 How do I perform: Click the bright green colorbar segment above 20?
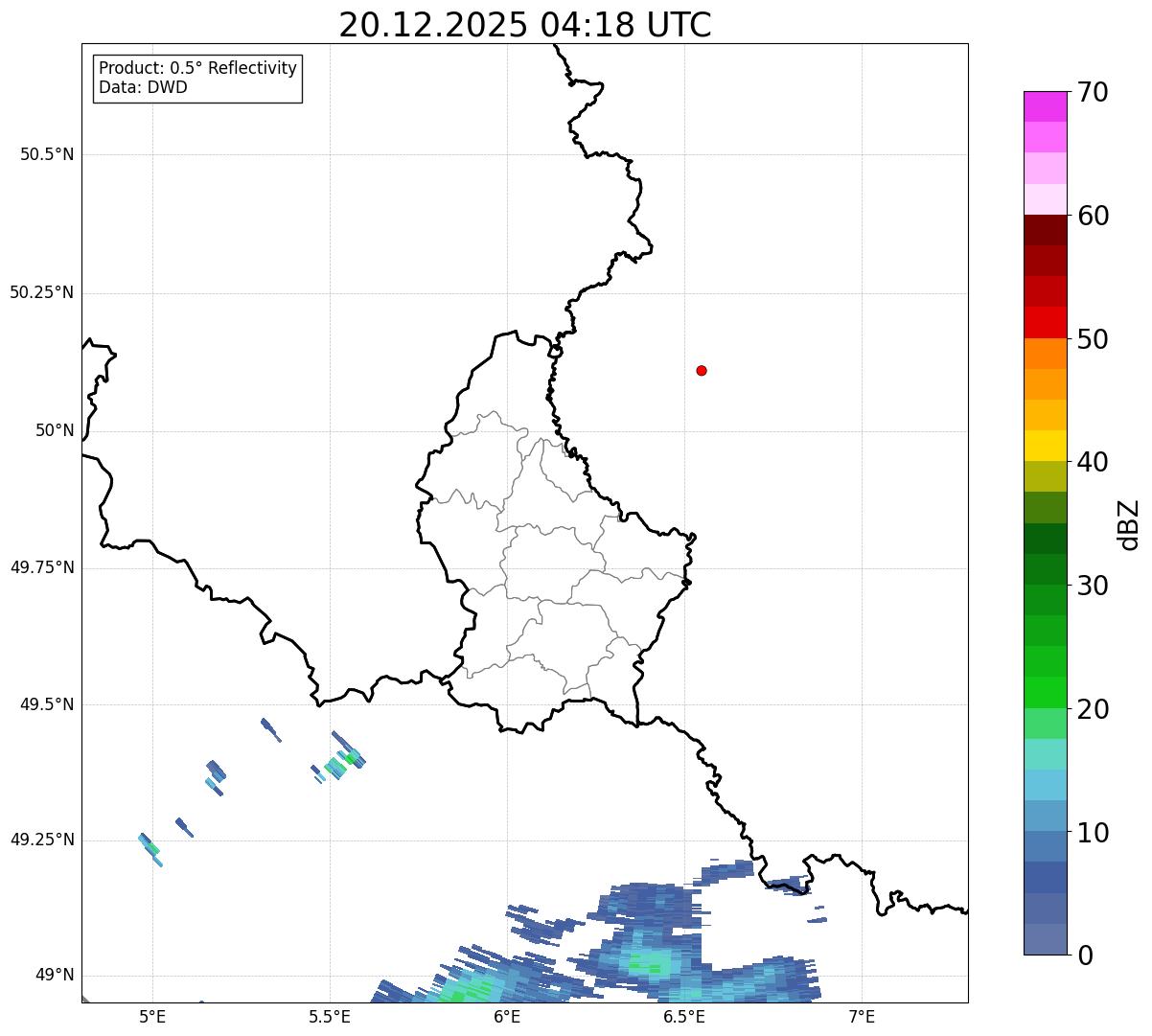pyautogui.click(x=1045, y=692)
